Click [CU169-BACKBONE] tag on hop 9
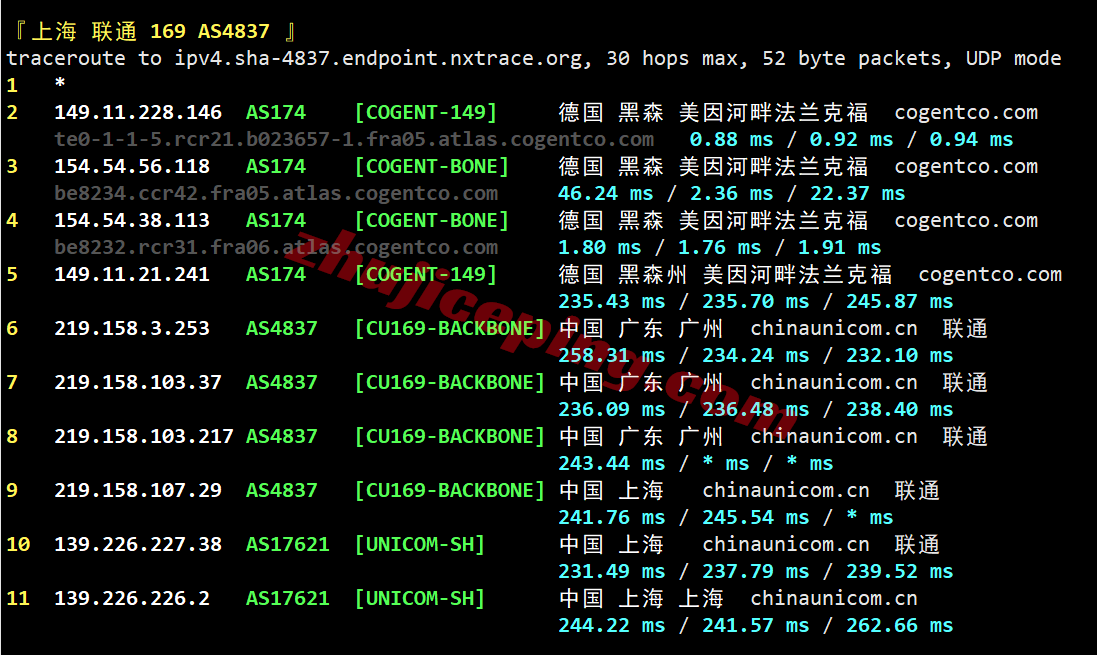This screenshot has height=655, width=1097. [449, 490]
